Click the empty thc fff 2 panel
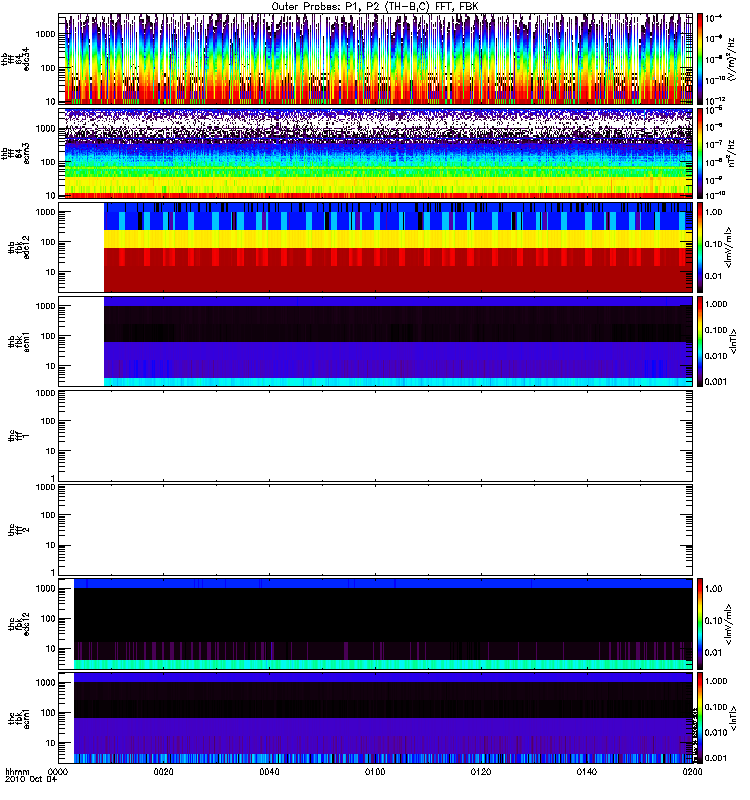This screenshot has width=750, height=800. (375, 530)
